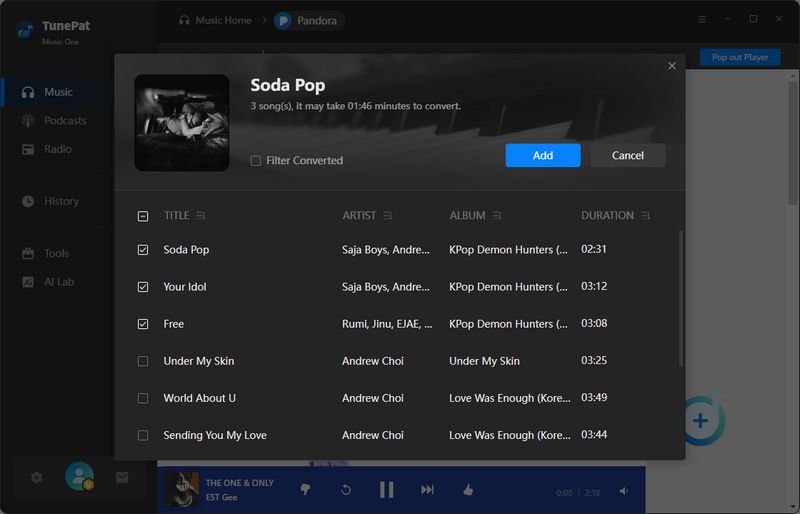The image size is (800, 514).
Task: Pause the currently playing track
Action: pos(386,490)
